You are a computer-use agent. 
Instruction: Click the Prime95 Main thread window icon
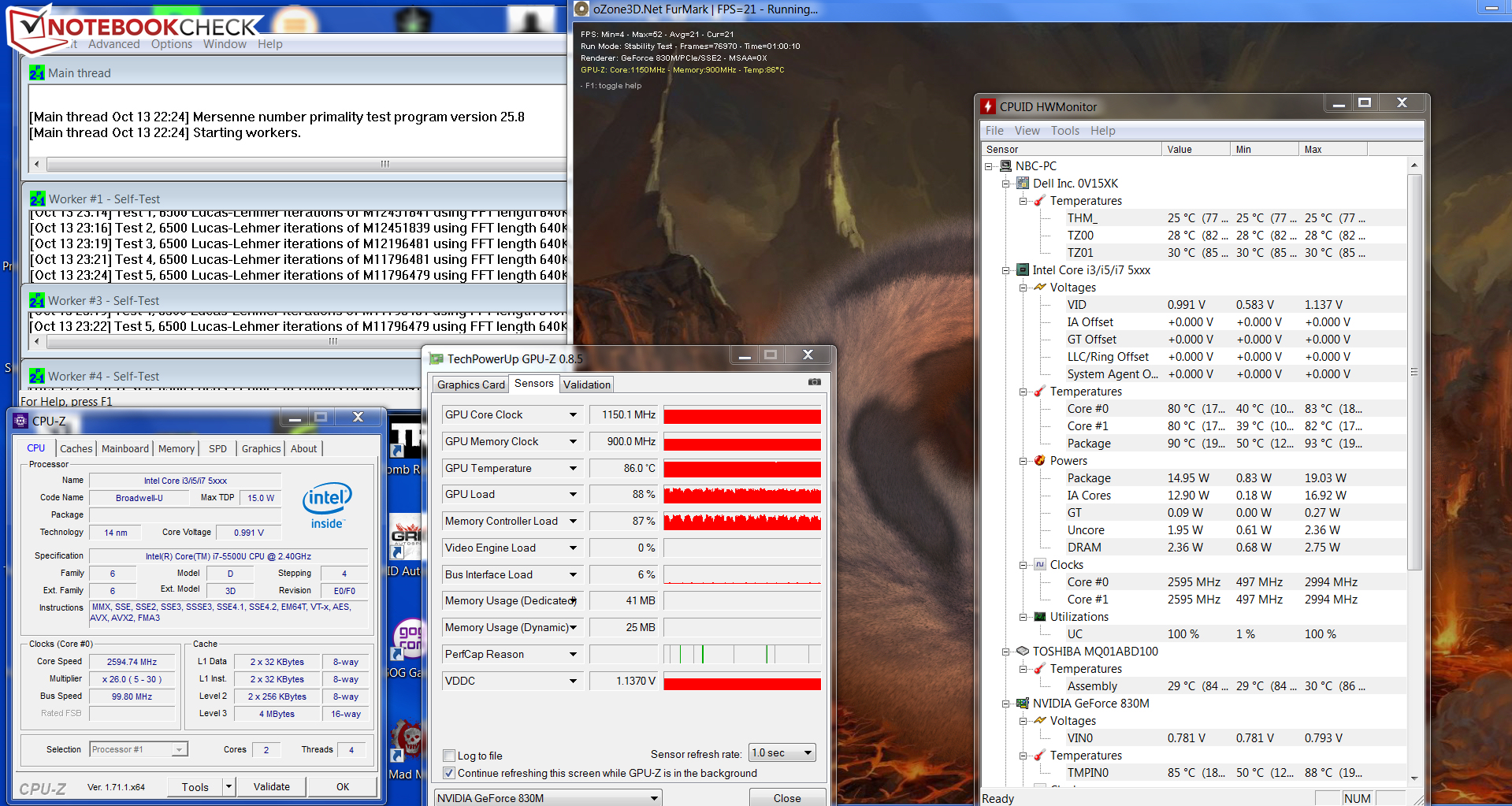[x=37, y=72]
